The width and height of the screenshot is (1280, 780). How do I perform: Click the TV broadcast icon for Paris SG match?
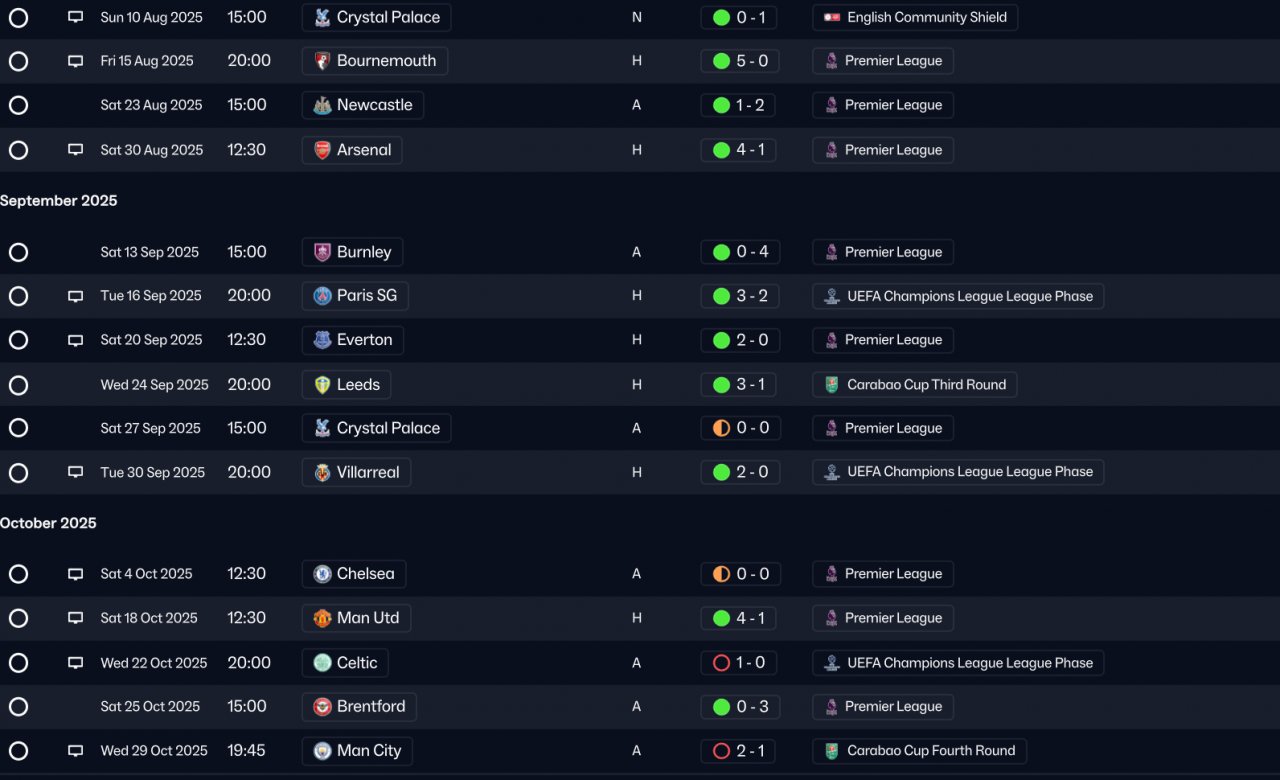click(x=75, y=296)
